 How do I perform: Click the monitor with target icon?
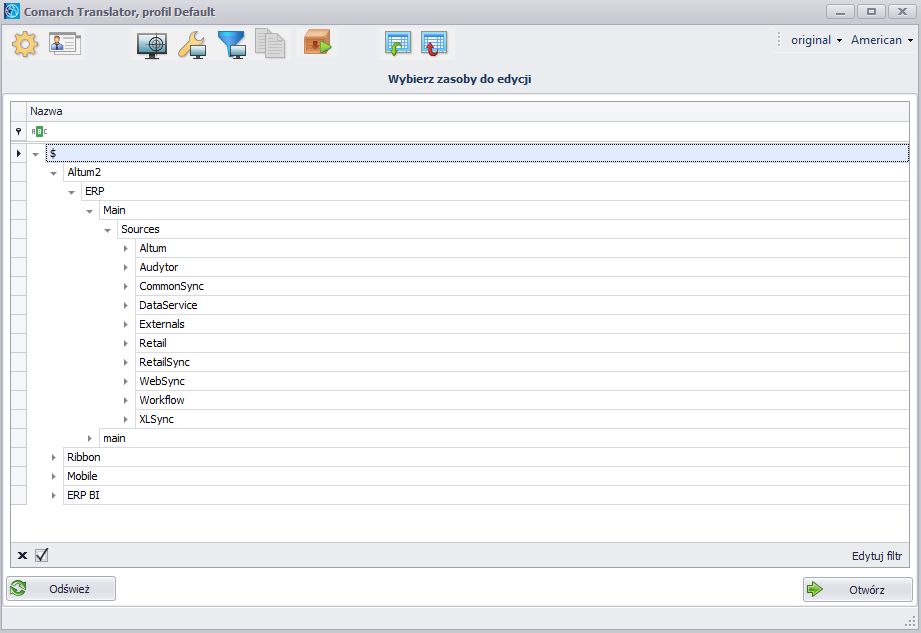[152, 45]
